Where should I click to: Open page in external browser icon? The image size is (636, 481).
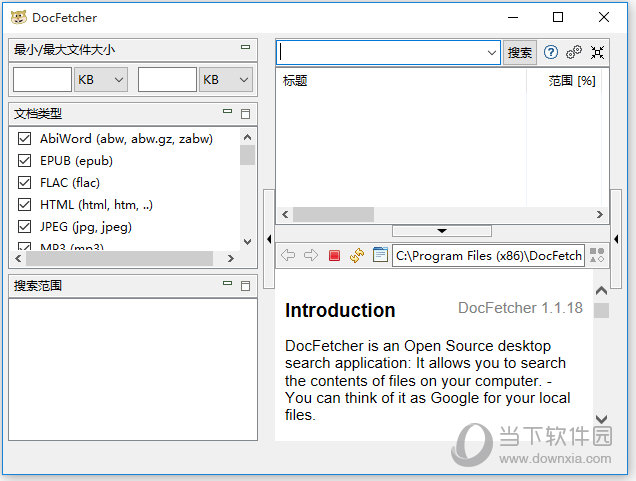380,255
